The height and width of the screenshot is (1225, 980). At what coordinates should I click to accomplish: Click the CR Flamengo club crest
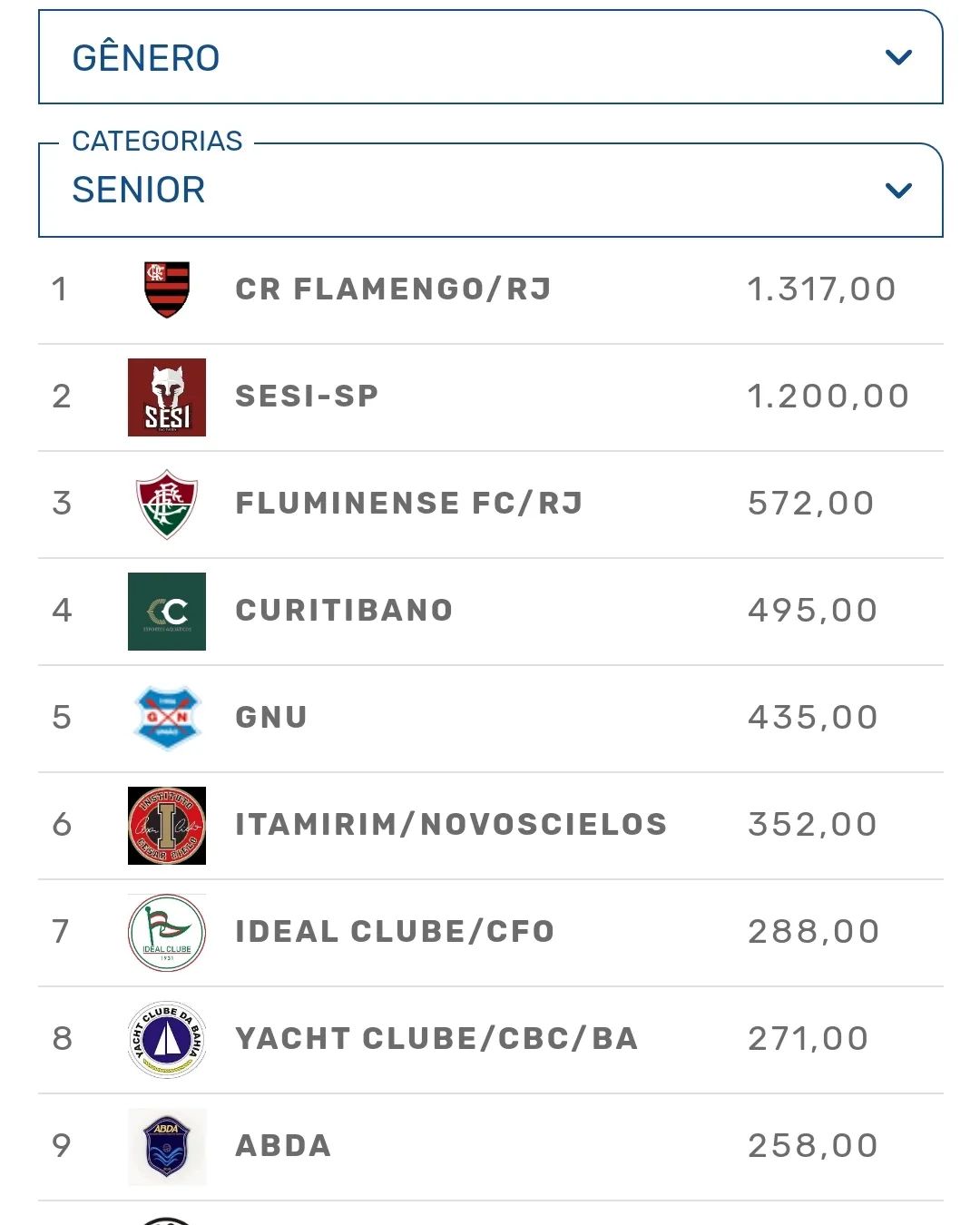tap(167, 289)
